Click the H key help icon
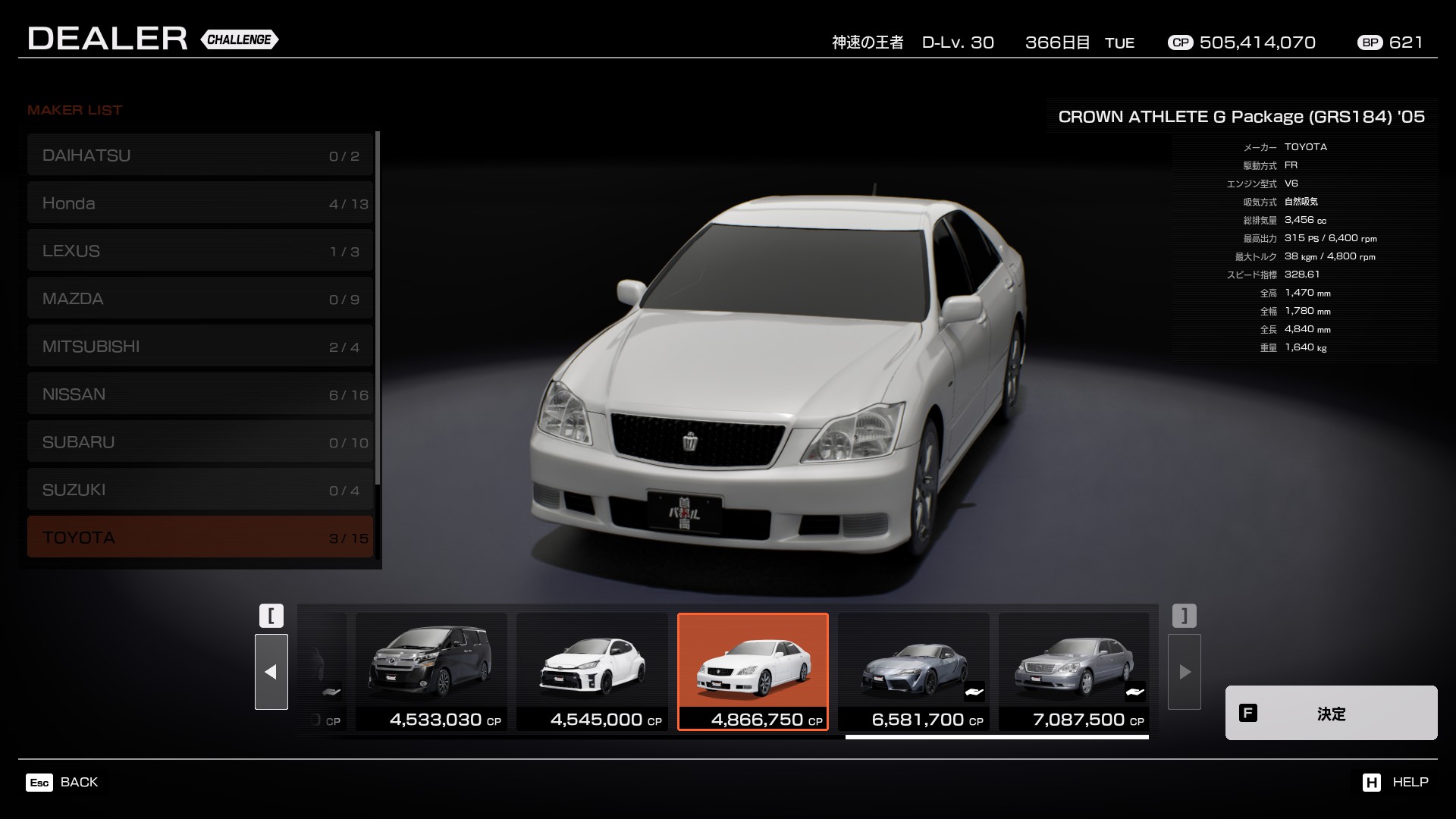This screenshot has height=819, width=1456. [1371, 783]
